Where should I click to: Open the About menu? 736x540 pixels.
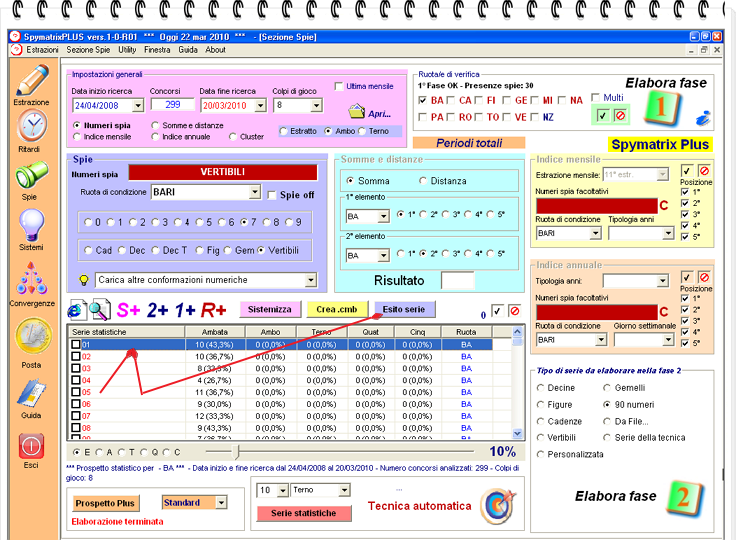click(215, 50)
